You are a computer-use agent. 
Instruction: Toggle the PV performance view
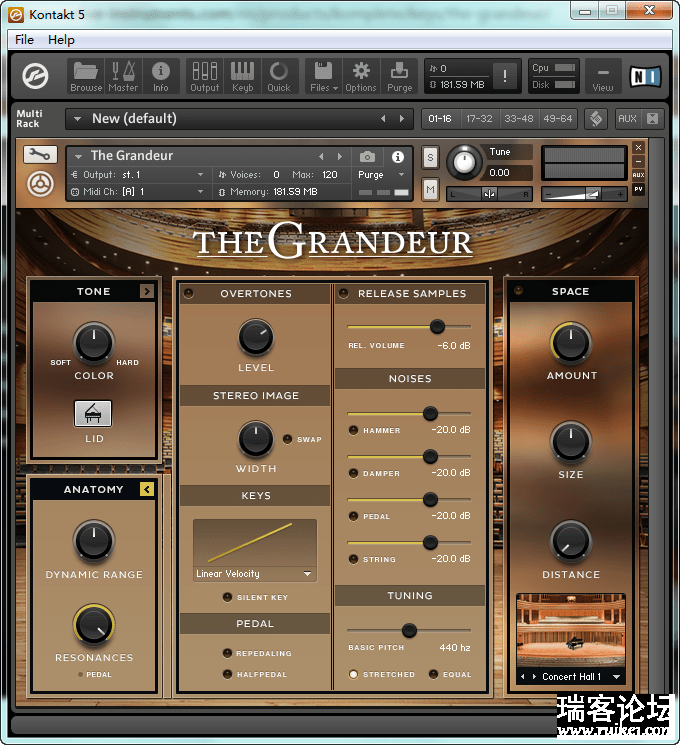click(638, 189)
